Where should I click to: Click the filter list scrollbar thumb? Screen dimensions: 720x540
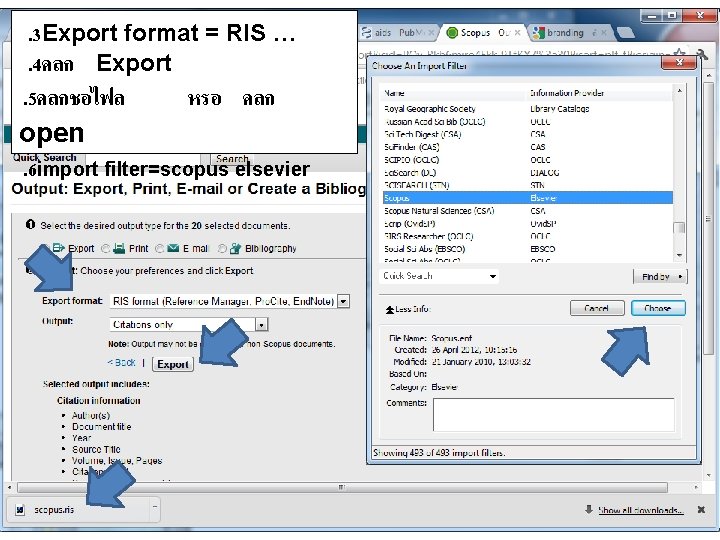pyautogui.click(x=679, y=228)
